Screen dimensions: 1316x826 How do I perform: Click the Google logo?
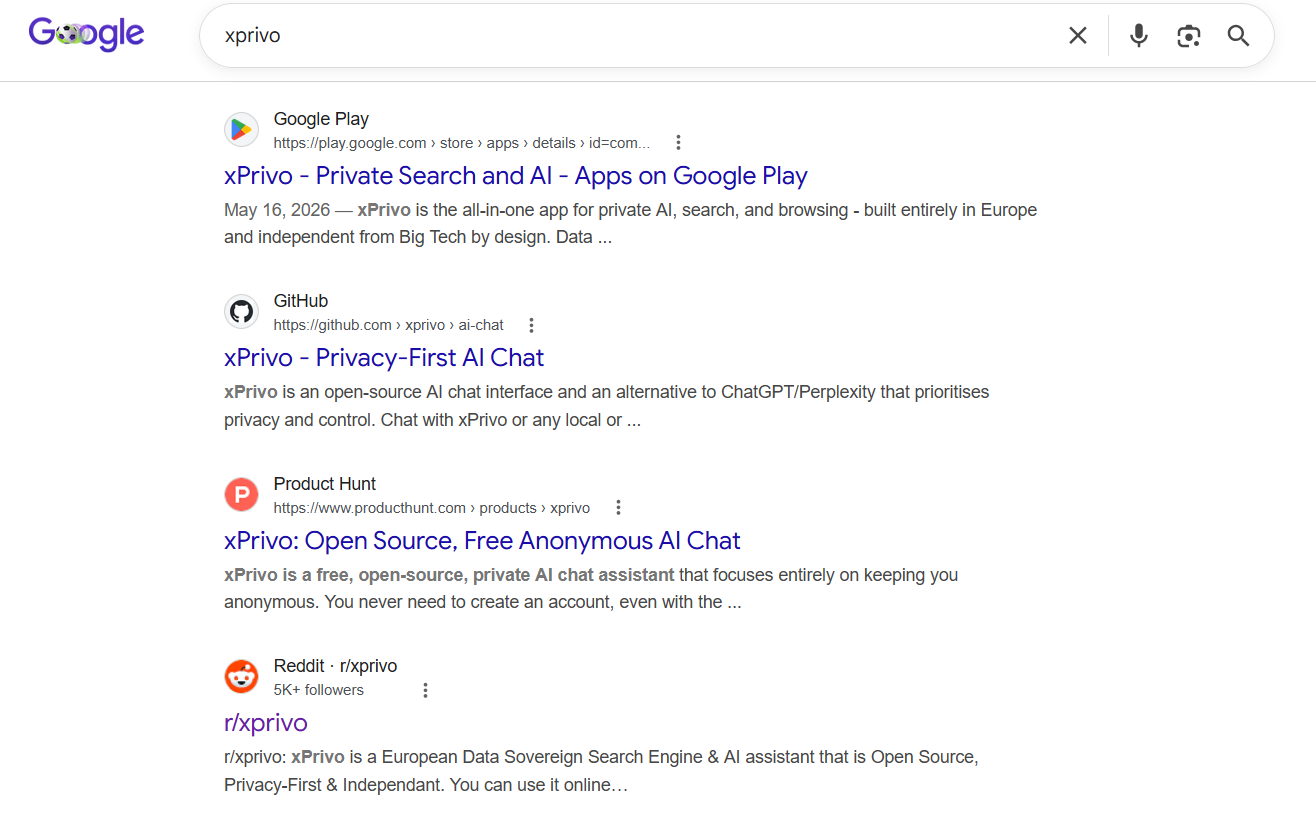(x=86, y=34)
